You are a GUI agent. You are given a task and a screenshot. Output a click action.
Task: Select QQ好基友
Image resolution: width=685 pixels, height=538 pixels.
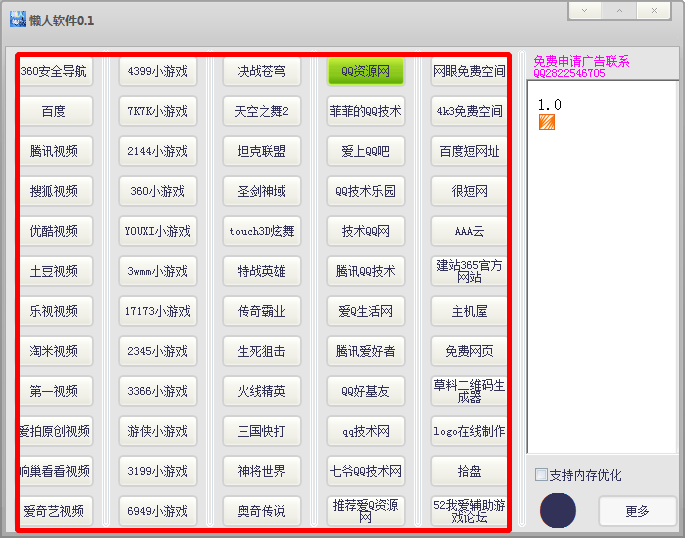[x=366, y=391]
